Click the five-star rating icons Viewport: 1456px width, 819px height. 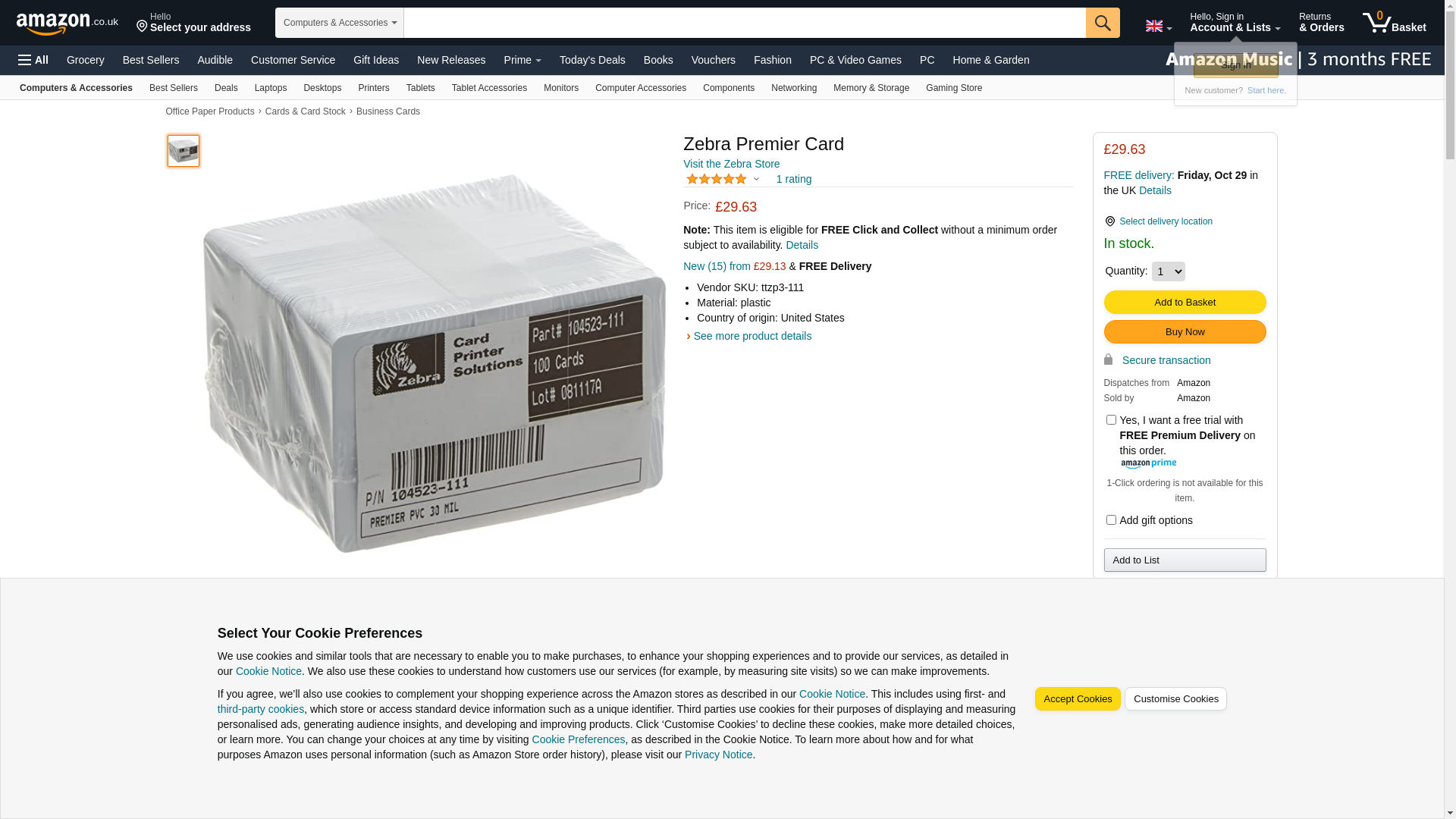tap(717, 179)
